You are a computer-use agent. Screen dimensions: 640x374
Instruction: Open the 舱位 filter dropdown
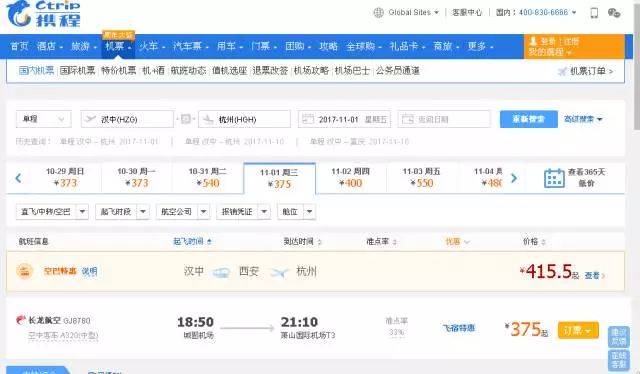(296, 211)
